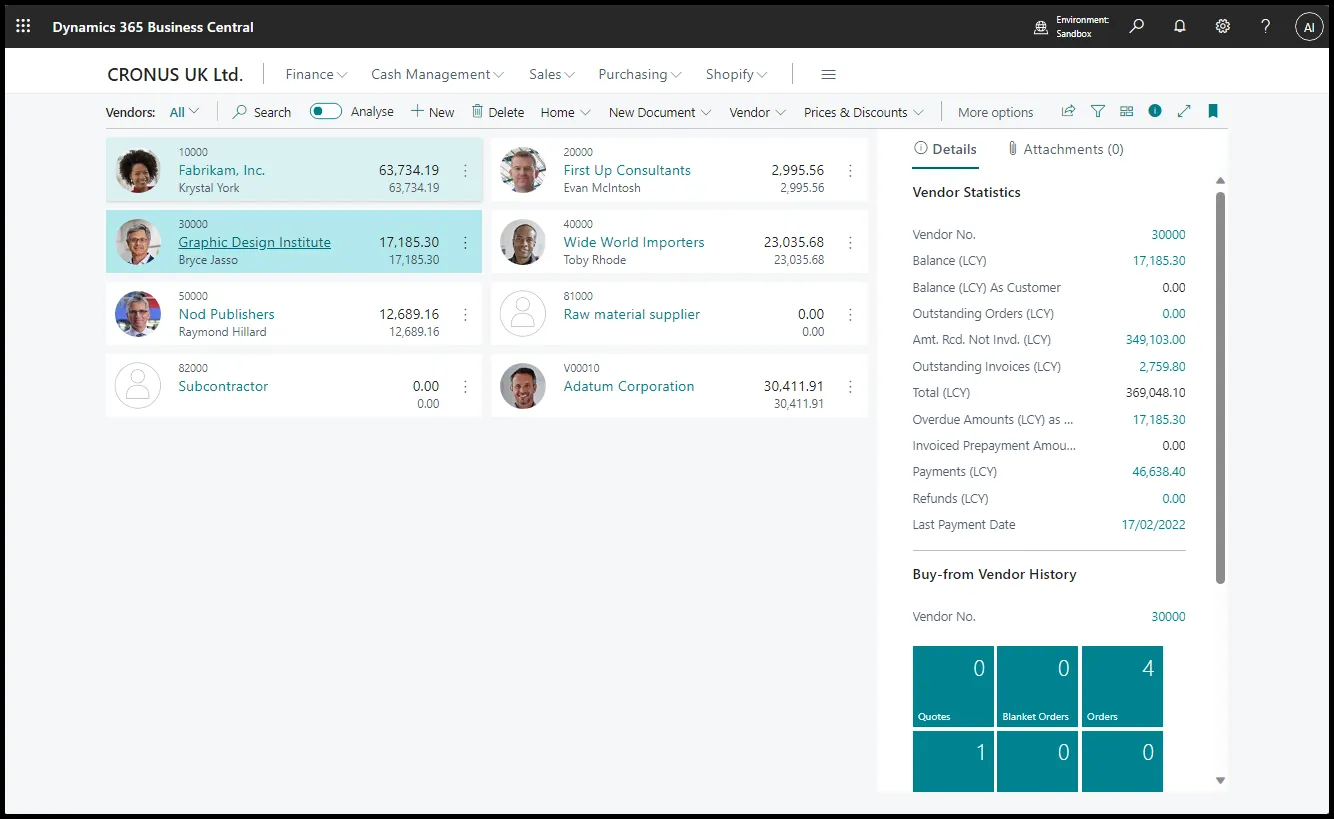The height and width of the screenshot is (819, 1334).
Task: Open the Adatum Corporation vendor link
Action: (629, 386)
